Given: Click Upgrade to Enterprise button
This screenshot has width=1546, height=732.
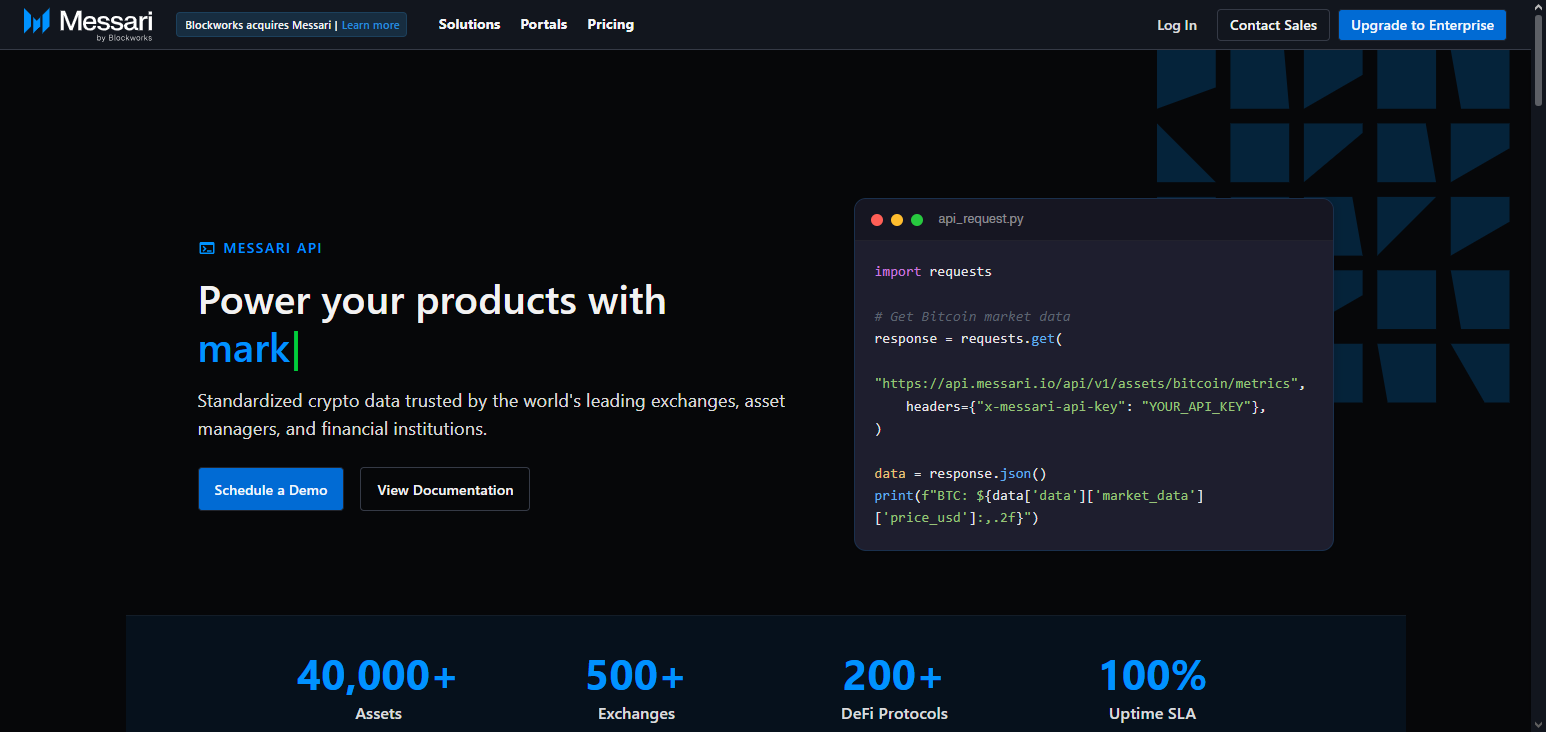Looking at the screenshot, I should (1422, 25).
